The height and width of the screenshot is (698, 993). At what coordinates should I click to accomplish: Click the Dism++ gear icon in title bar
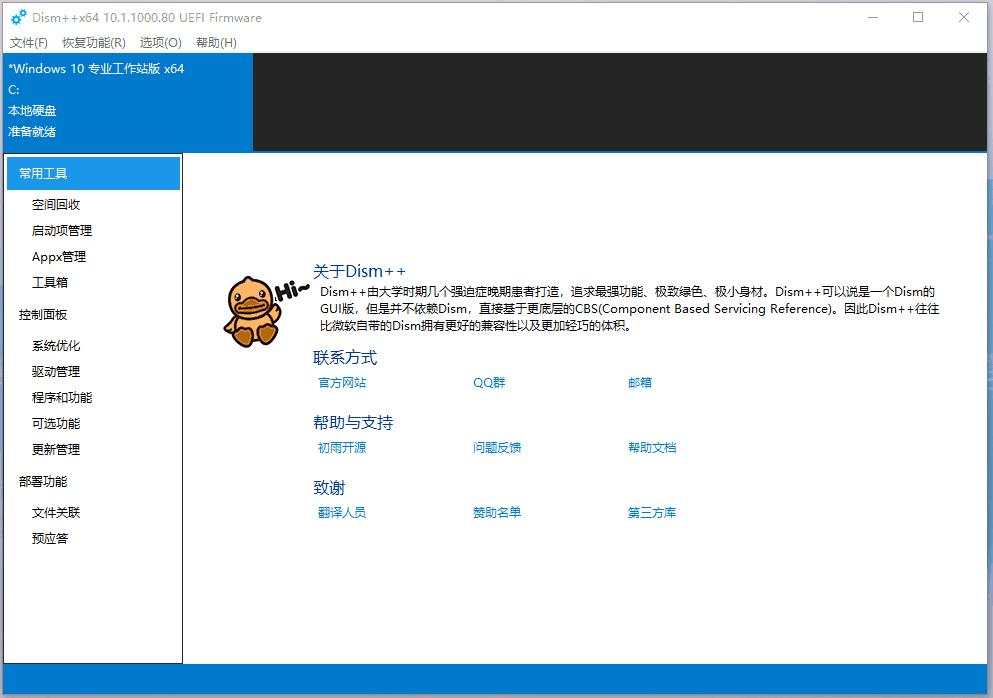point(18,18)
